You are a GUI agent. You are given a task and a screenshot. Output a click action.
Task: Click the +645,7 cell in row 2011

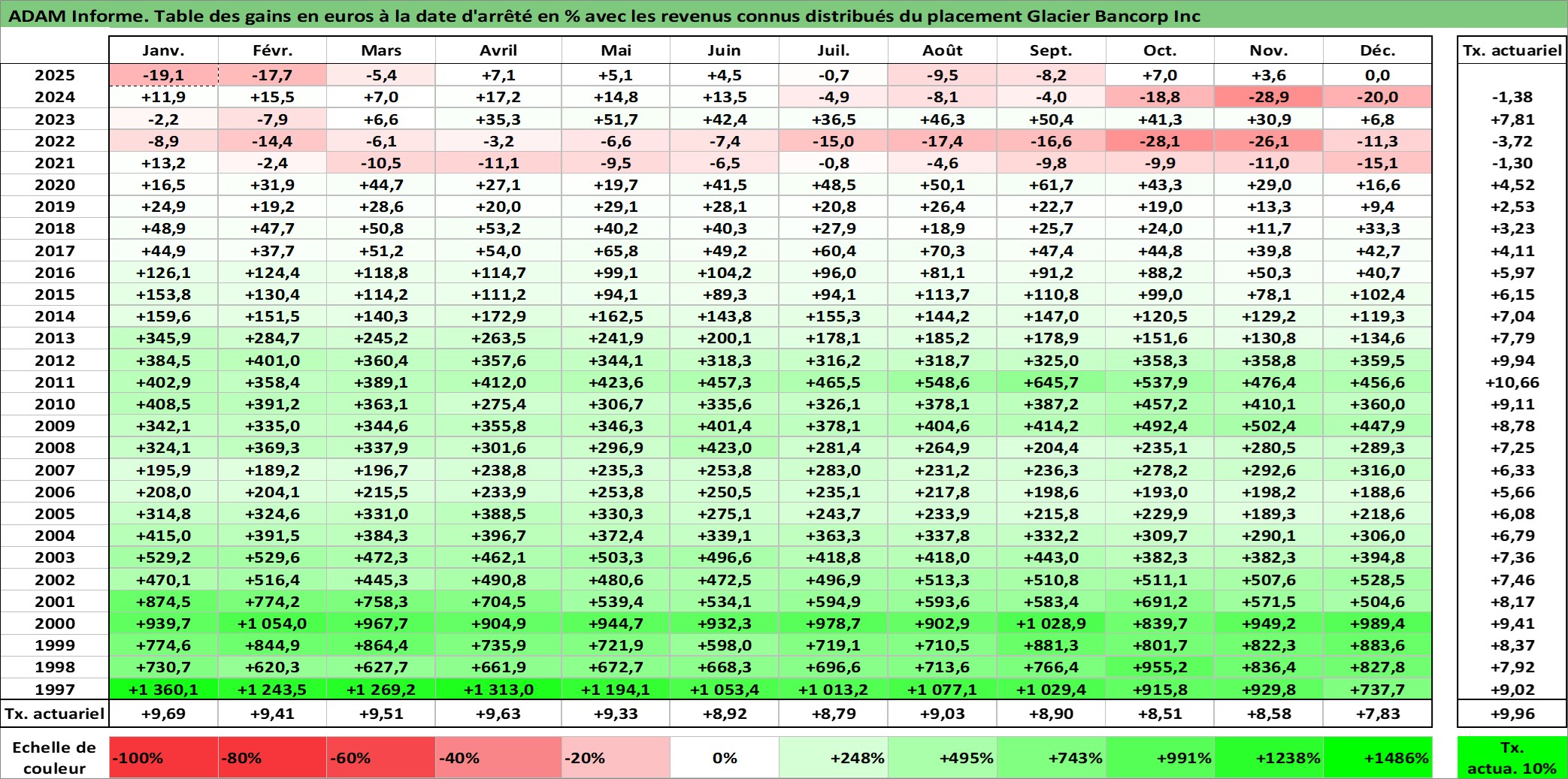[x=1051, y=382]
